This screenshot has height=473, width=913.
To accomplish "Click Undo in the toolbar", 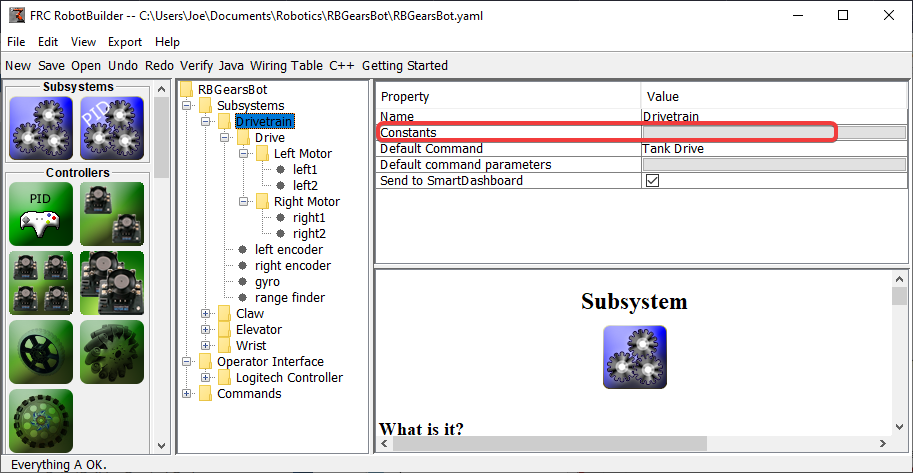I will click(x=123, y=66).
